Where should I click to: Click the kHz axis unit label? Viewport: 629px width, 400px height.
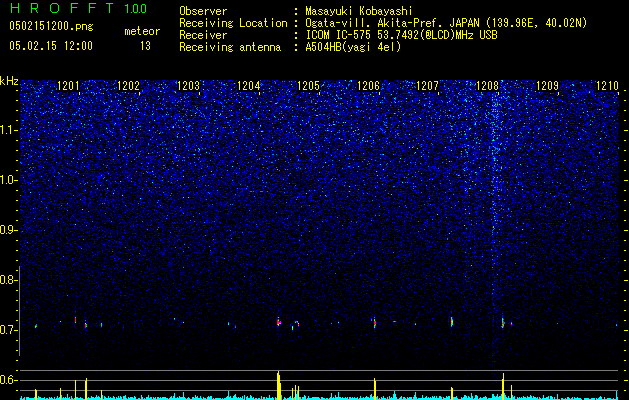click(9, 81)
